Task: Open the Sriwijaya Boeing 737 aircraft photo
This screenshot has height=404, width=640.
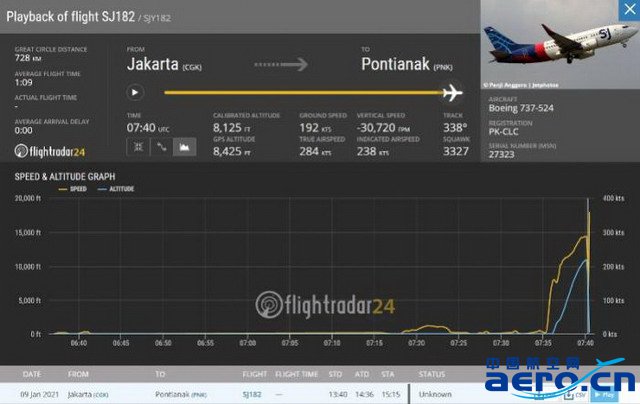Action: (560, 44)
